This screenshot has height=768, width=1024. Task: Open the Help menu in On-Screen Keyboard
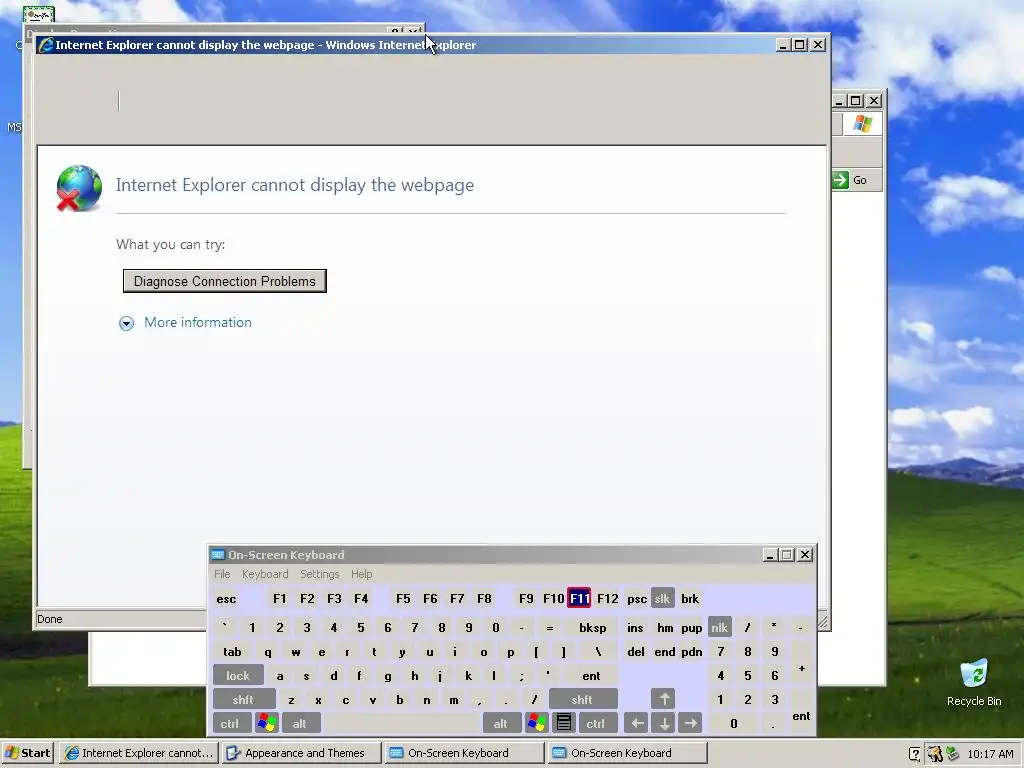[x=361, y=574]
